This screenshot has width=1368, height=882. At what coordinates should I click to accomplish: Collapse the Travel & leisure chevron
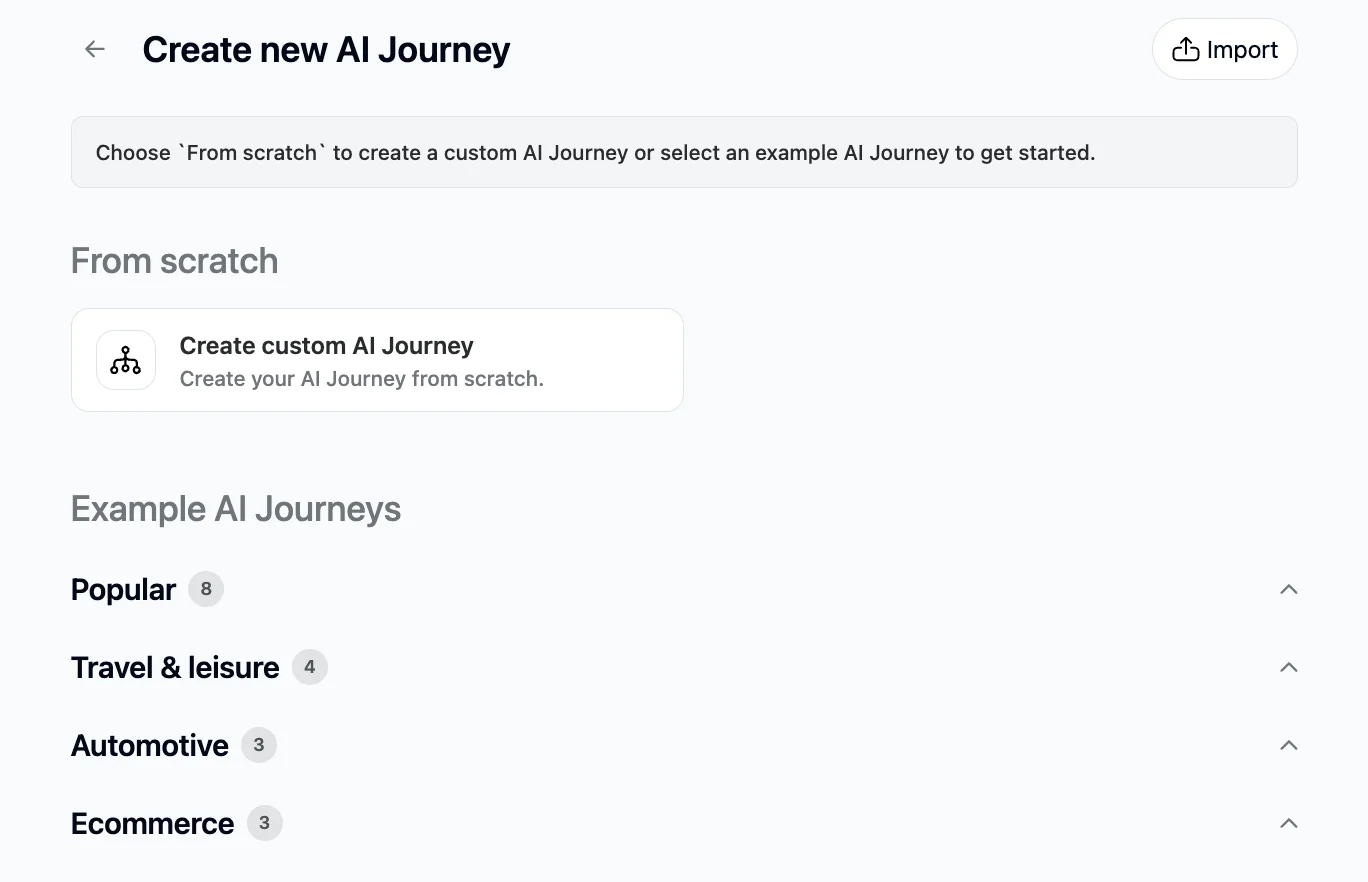point(1289,667)
